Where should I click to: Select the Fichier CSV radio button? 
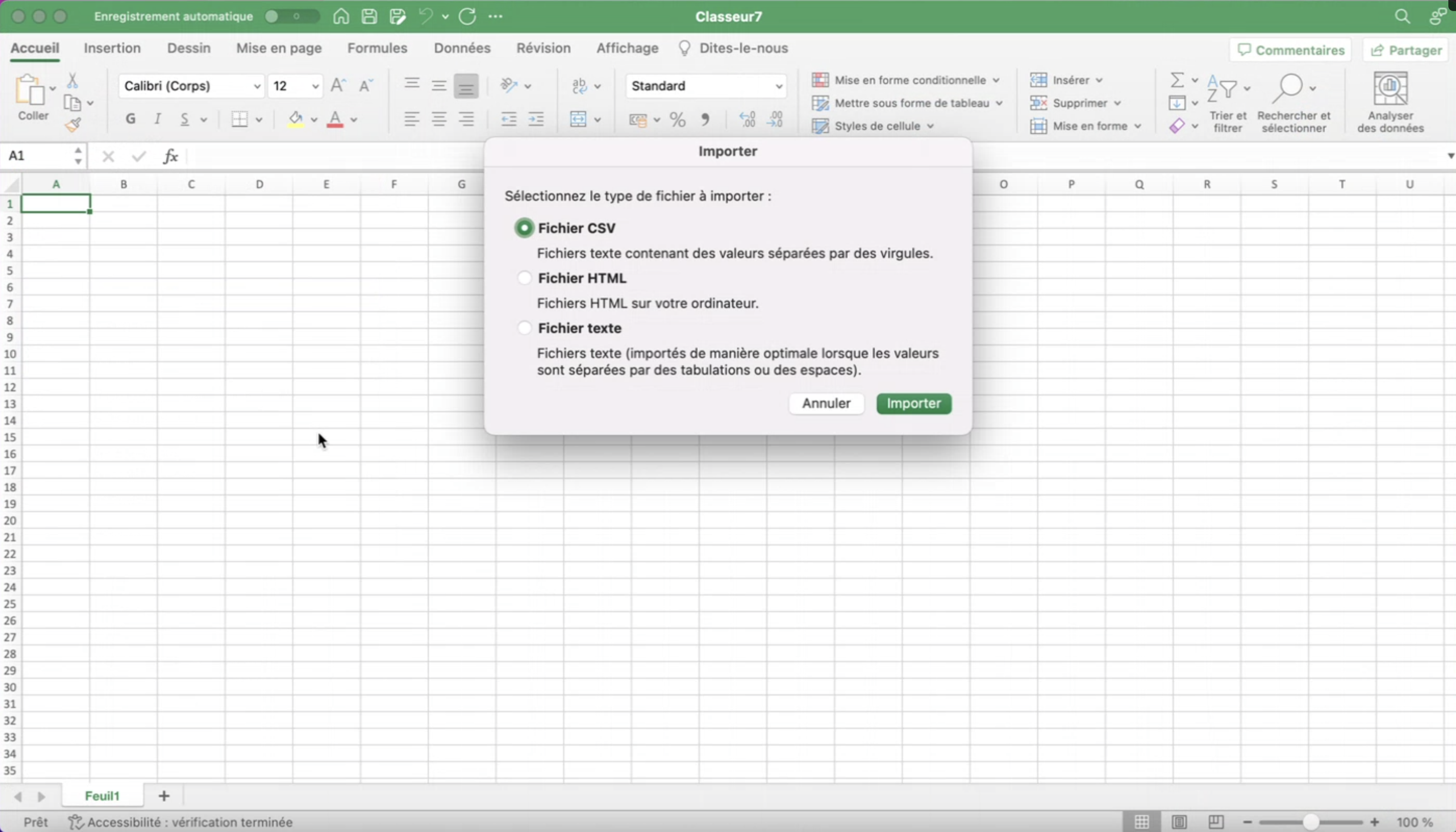(x=524, y=228)
